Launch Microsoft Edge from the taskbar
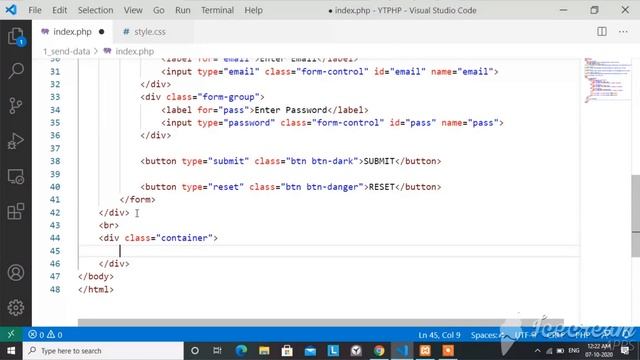The width and height of the screenshot is (640, 360). tap(241, 351)
